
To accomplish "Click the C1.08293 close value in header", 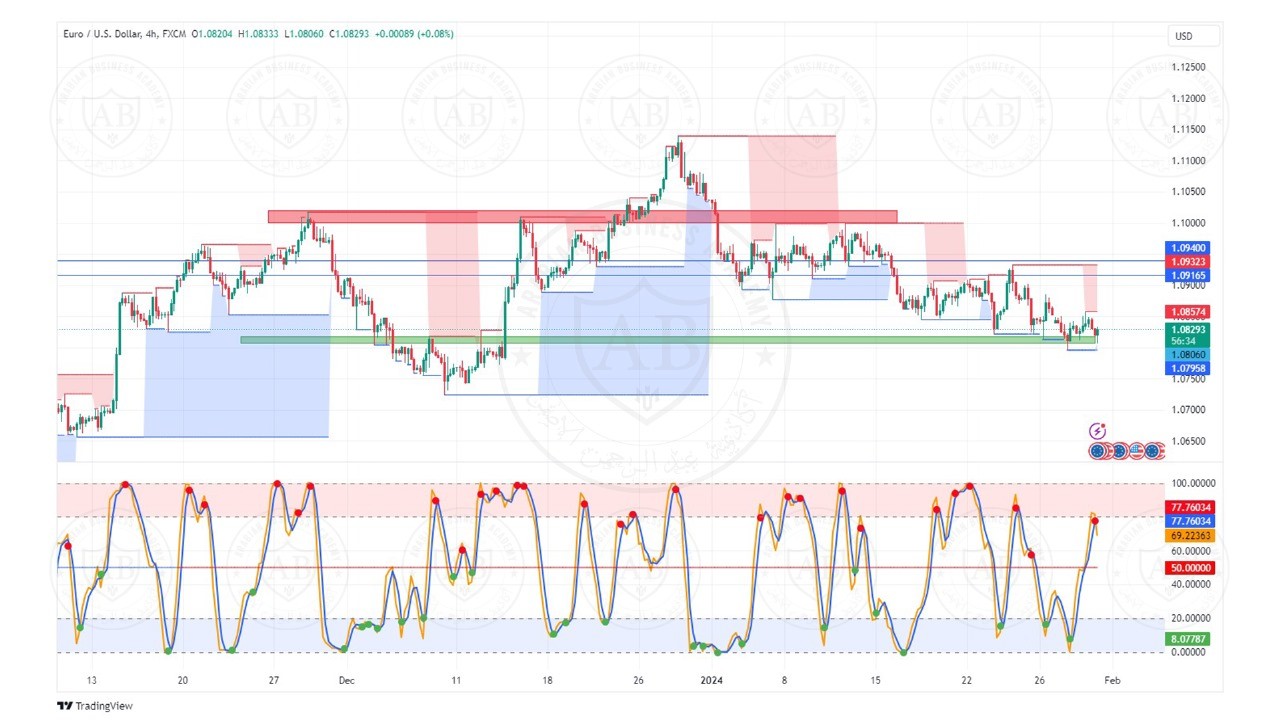I will [x=347, y=34].
